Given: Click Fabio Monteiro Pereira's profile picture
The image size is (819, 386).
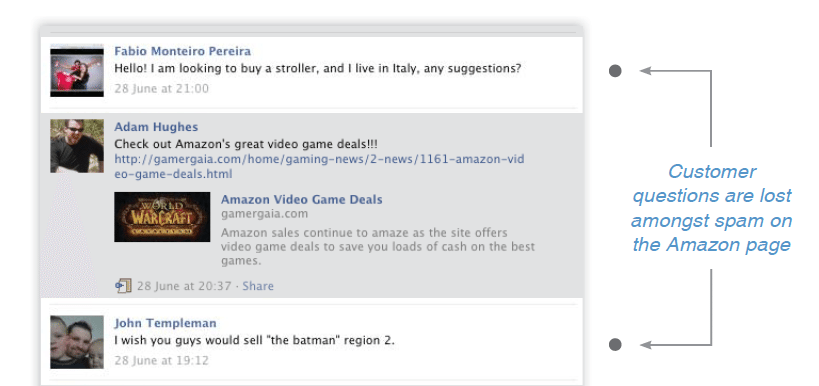Looking at the screenshot, I should [77, 71].
